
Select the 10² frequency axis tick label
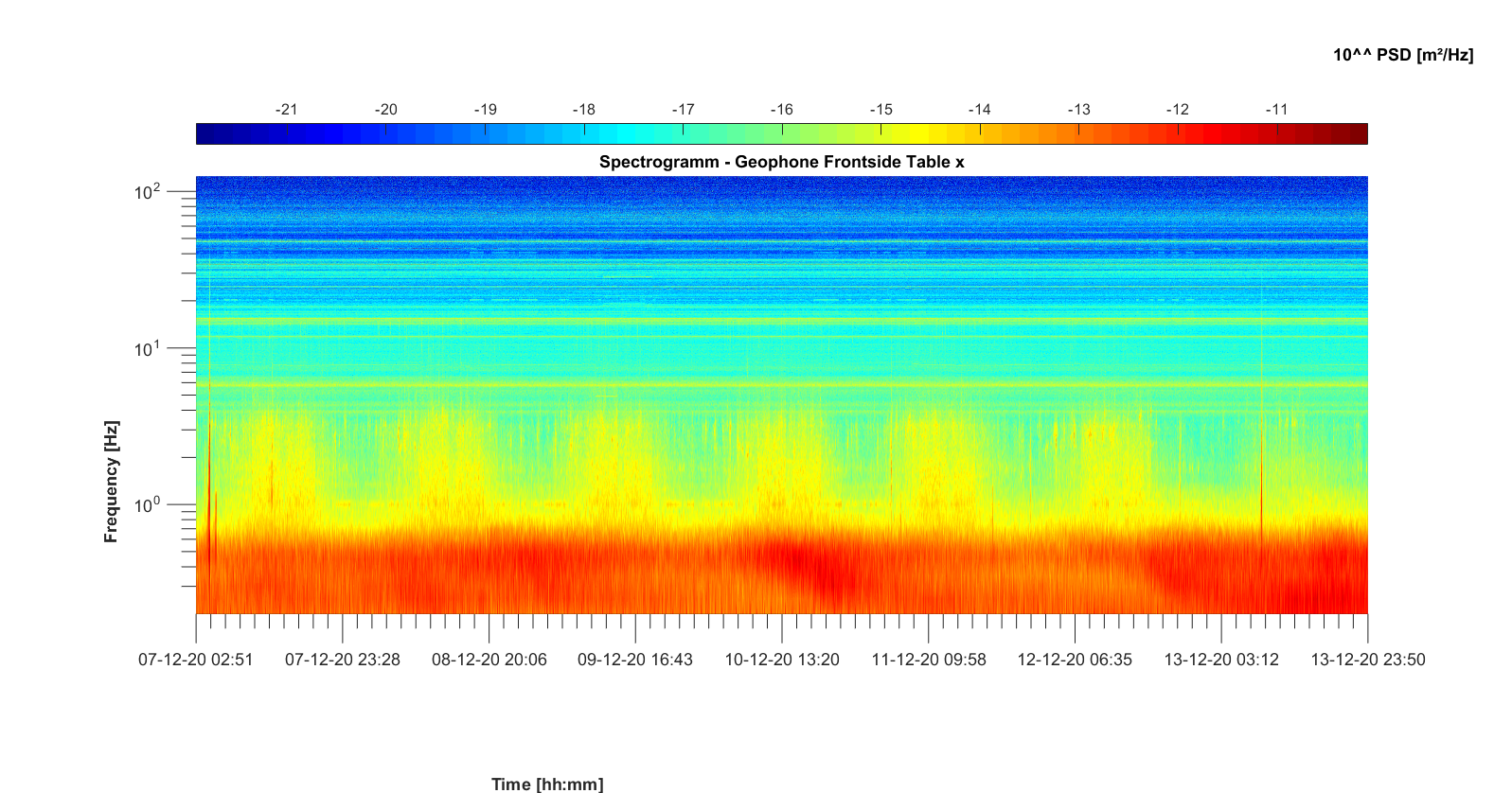pyautogui.click(x=147, y=192)
